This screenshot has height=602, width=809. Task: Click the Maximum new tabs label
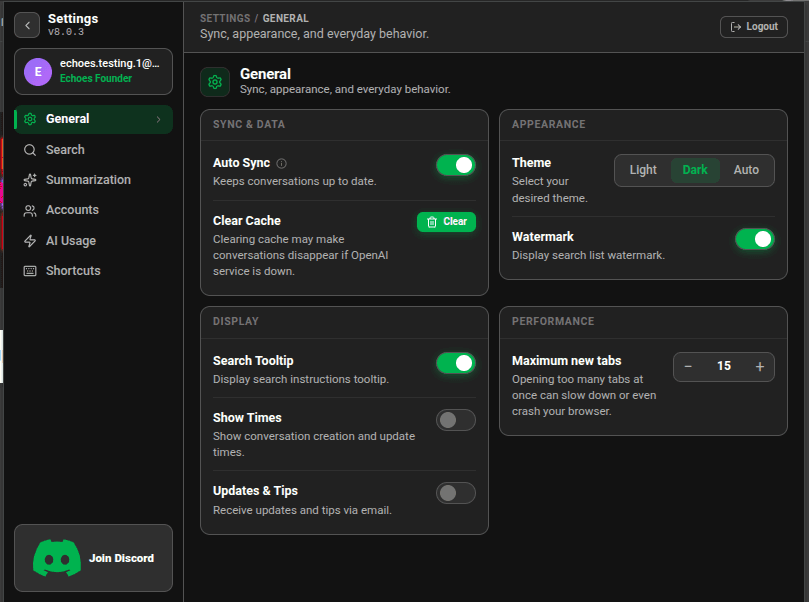[x=566, y=361]
